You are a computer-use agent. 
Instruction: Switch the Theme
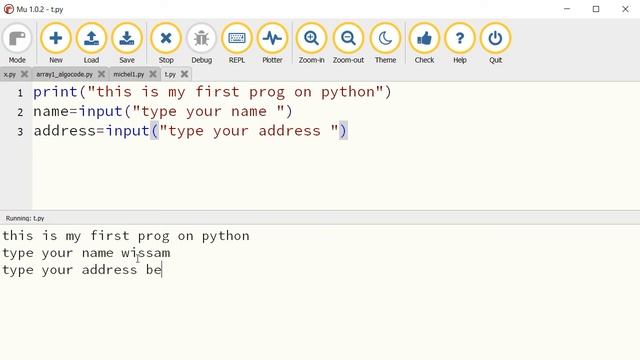(385, 44)
